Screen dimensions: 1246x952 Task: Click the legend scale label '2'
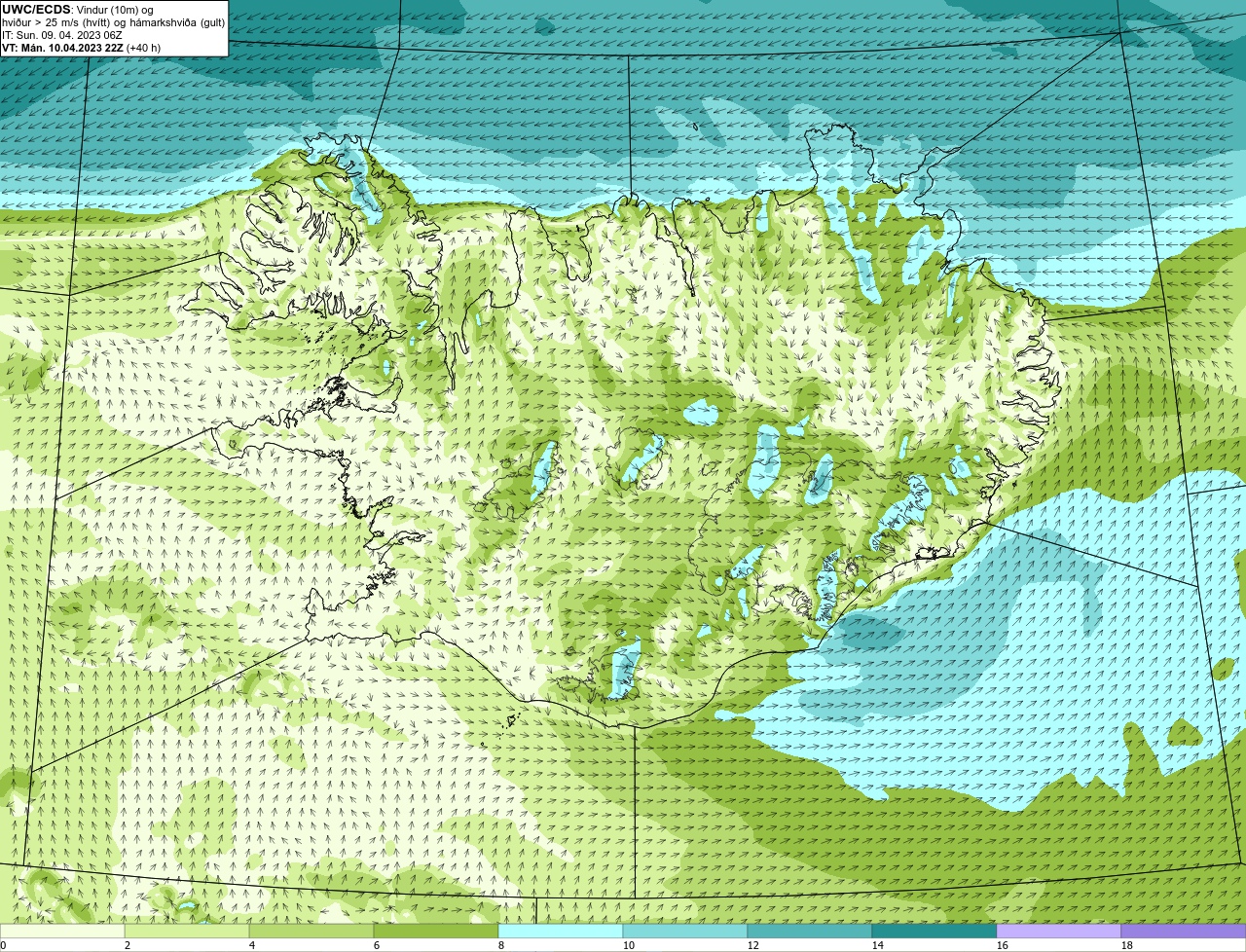click(128, 945)
